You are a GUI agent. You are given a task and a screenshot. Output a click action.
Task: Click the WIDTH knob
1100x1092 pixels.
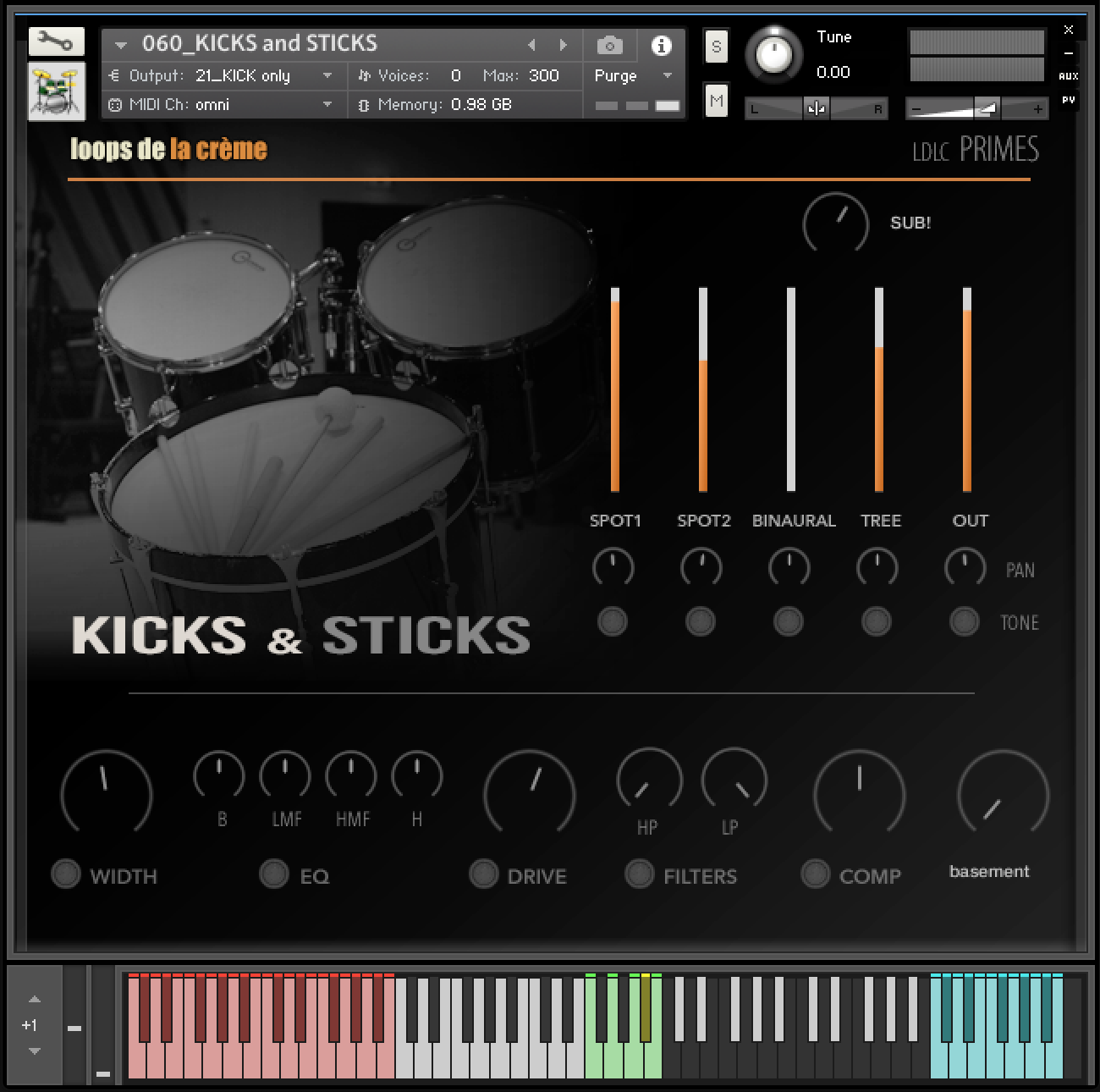[x=107, y=793]
